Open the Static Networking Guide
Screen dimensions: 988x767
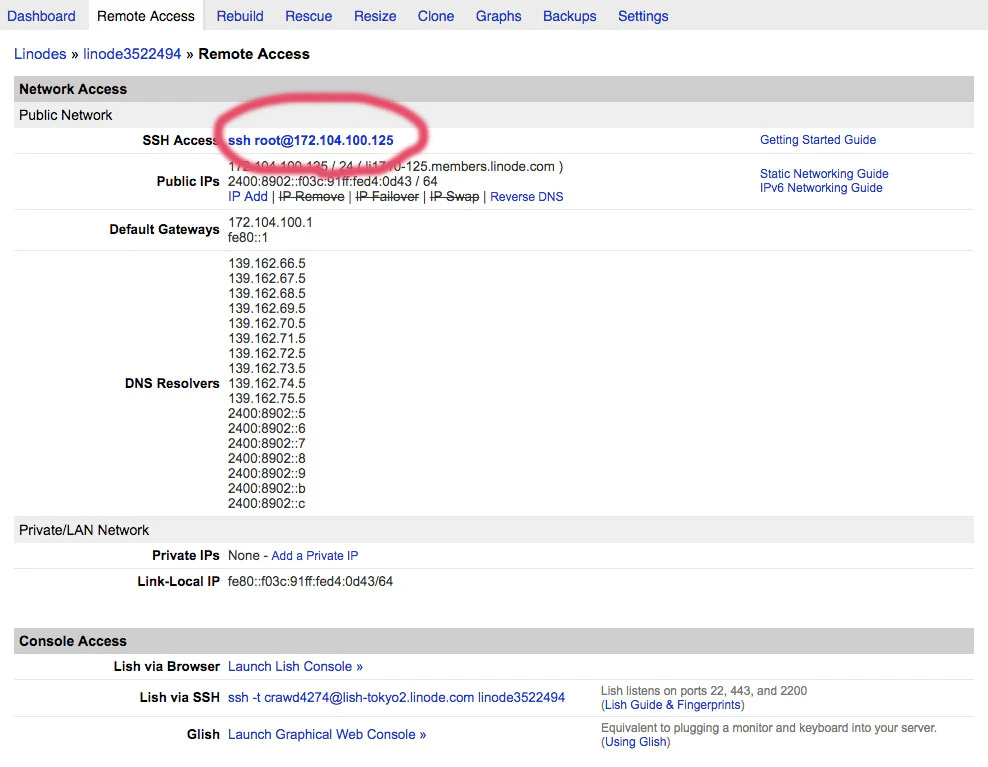tap(824, 173)
